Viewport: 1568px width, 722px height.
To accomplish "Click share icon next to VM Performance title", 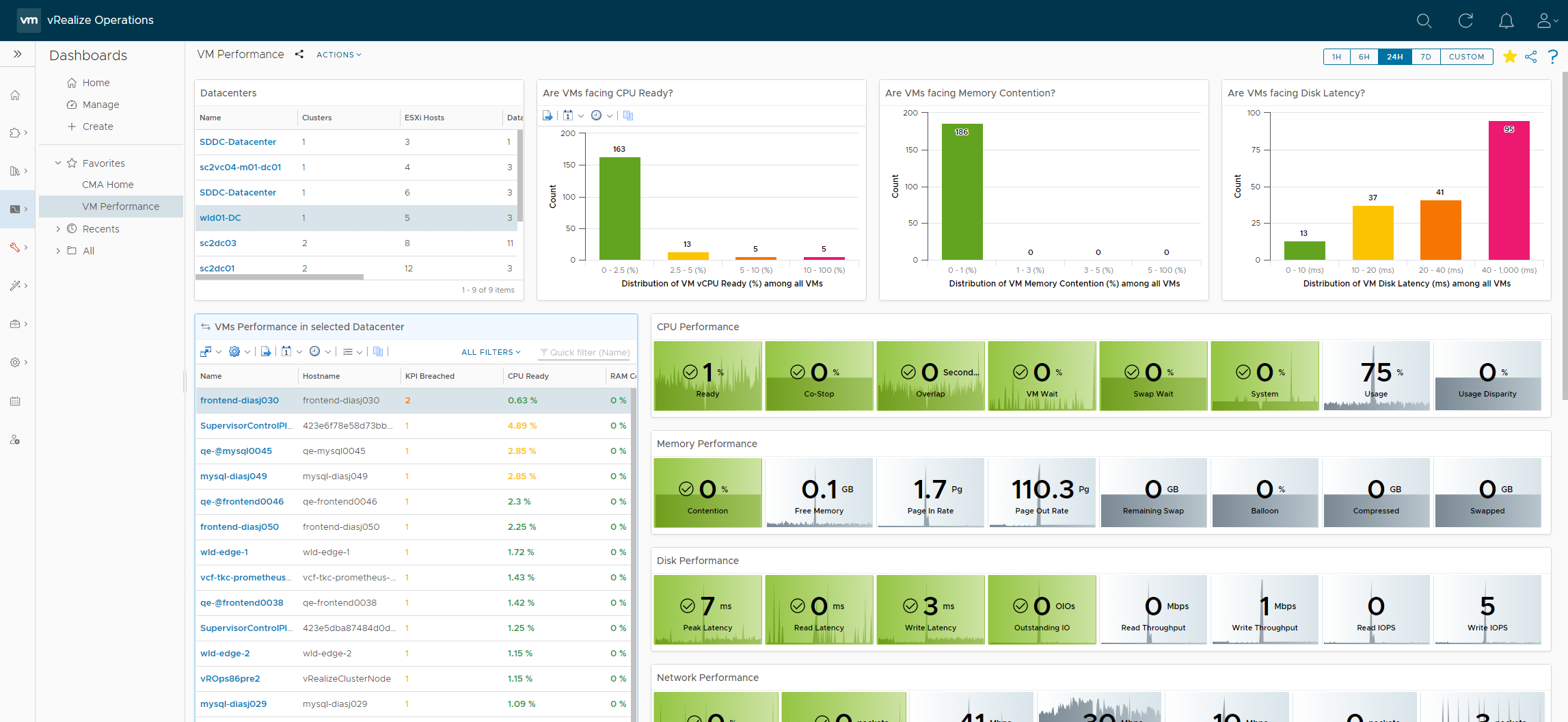I will [x=299, y=55].
